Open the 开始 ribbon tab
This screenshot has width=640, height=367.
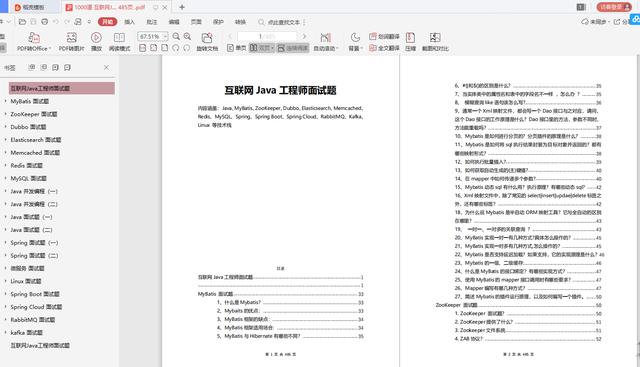[x=107, y=22]
